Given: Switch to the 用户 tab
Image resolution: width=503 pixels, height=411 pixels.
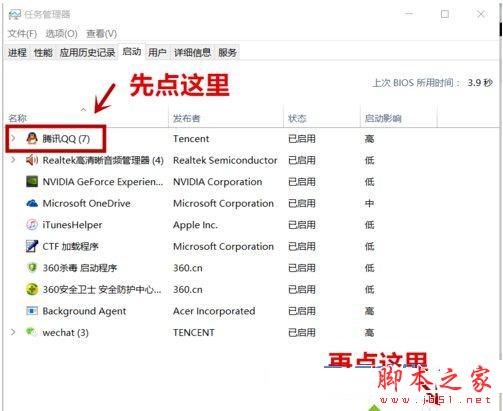Looking at the screenshot, I should click(x=157, y=52).
